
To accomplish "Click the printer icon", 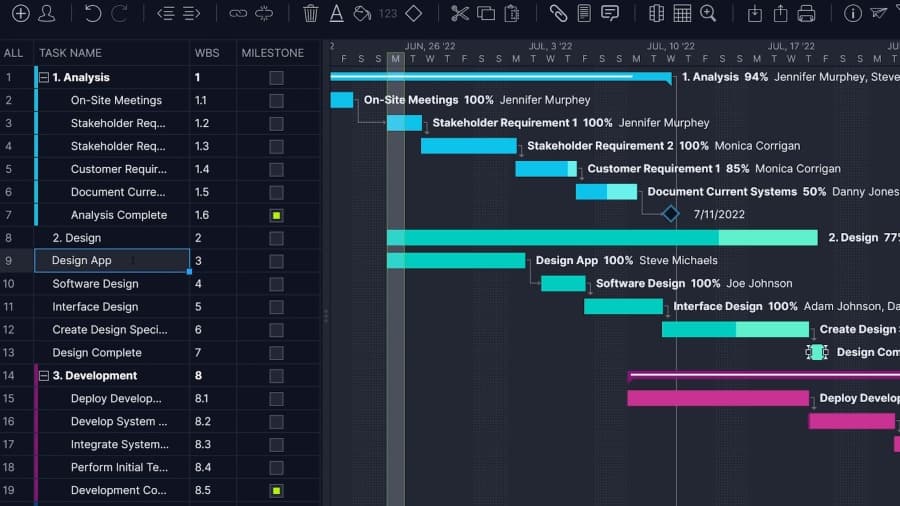I will point(806,13).
